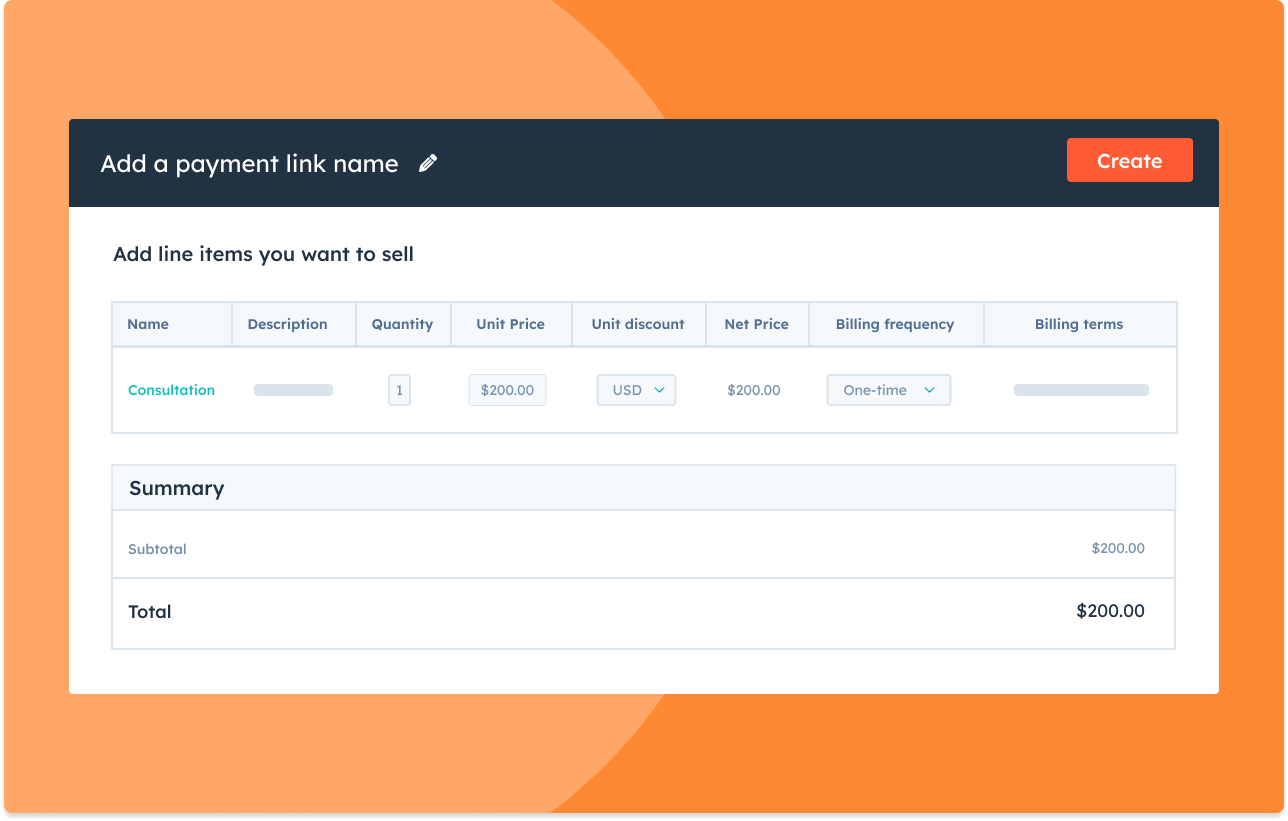Click the Description column header
The width and height of the screenshot is (1288, 821).
pyautogui.click(x=287, y=324)
